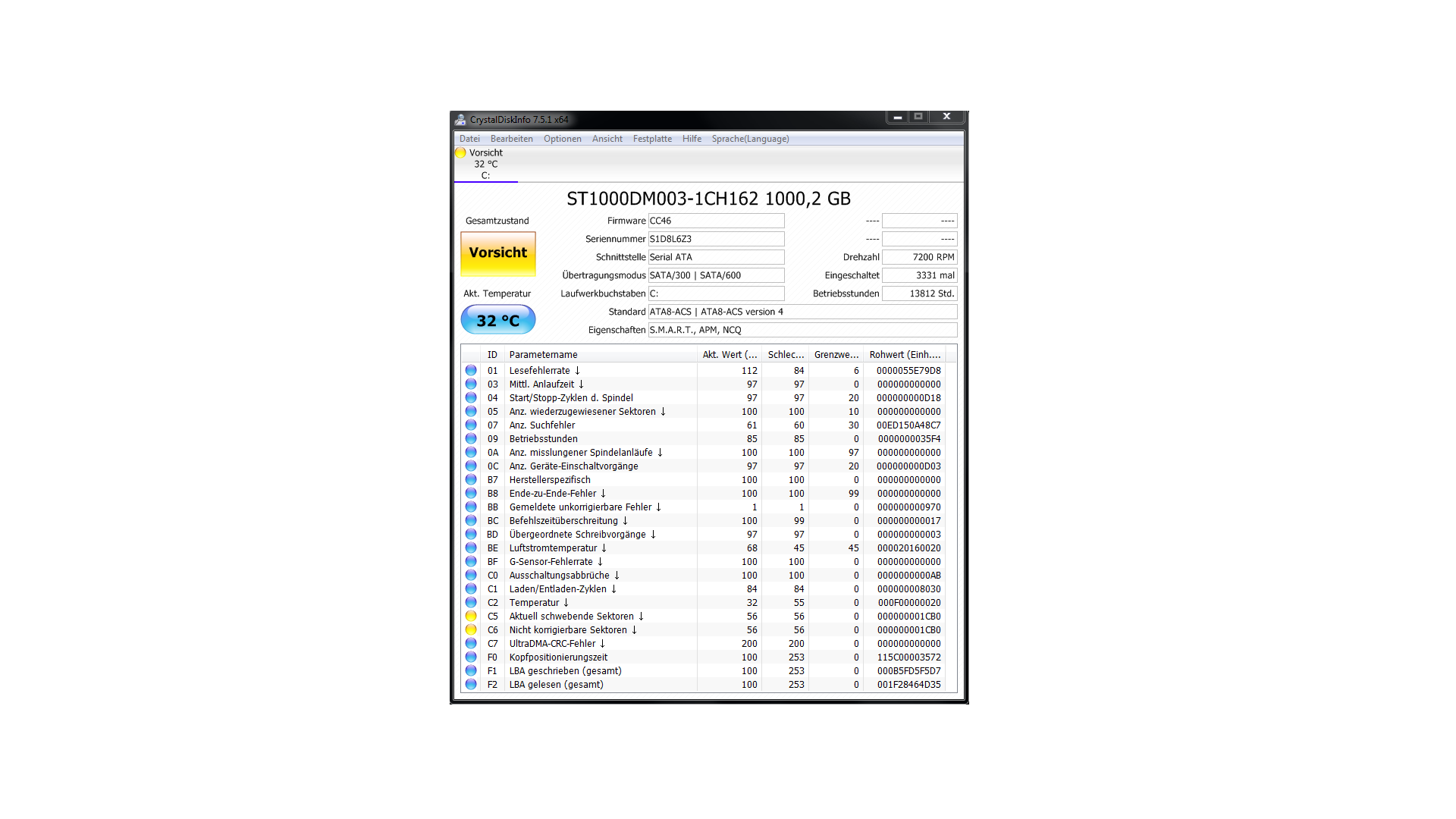Image resolution: width=1456 pixels, height=819 pixels.
Task: Click the Parametername column header
Action: click(543, 355)
